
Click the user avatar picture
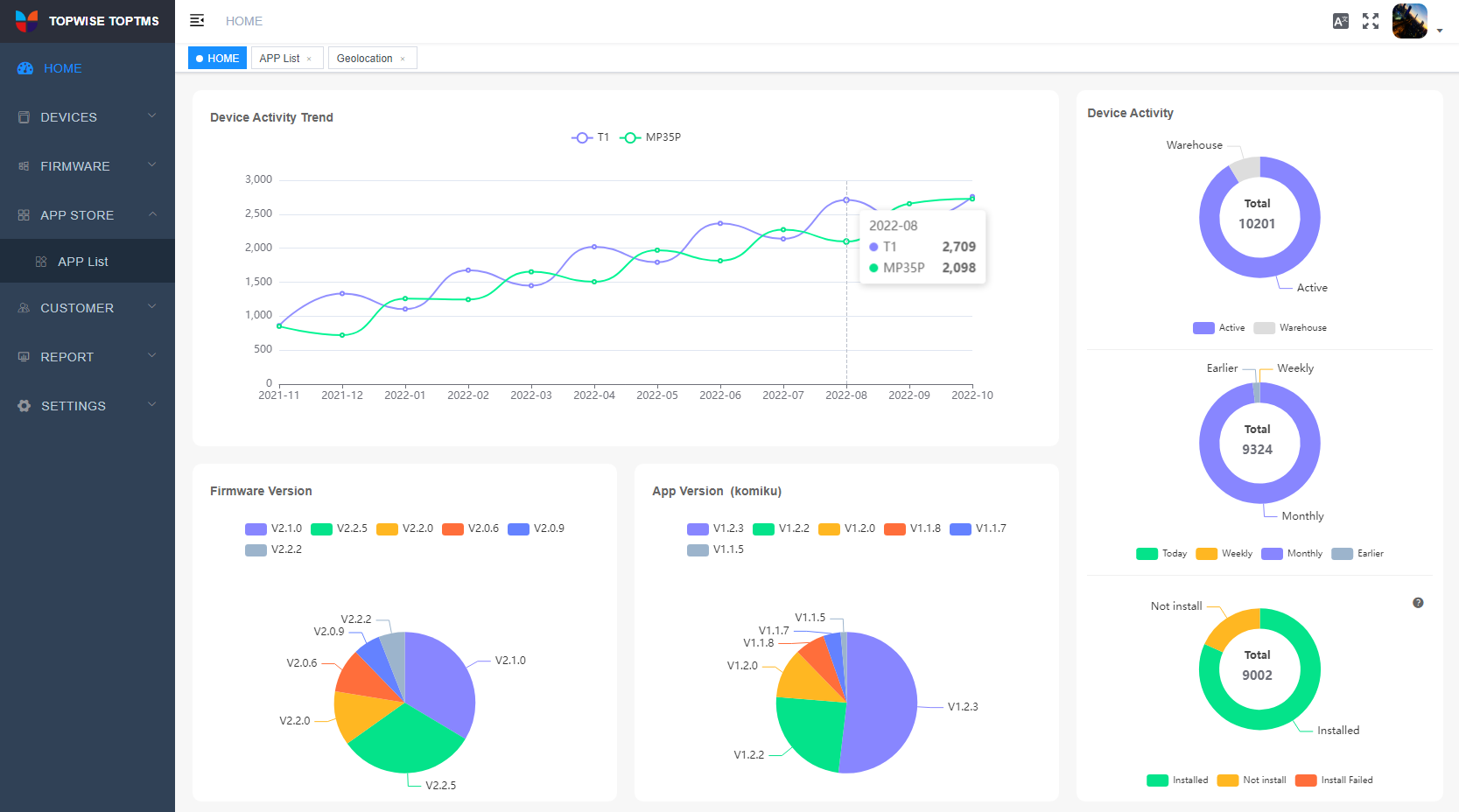coord(1409,21)
